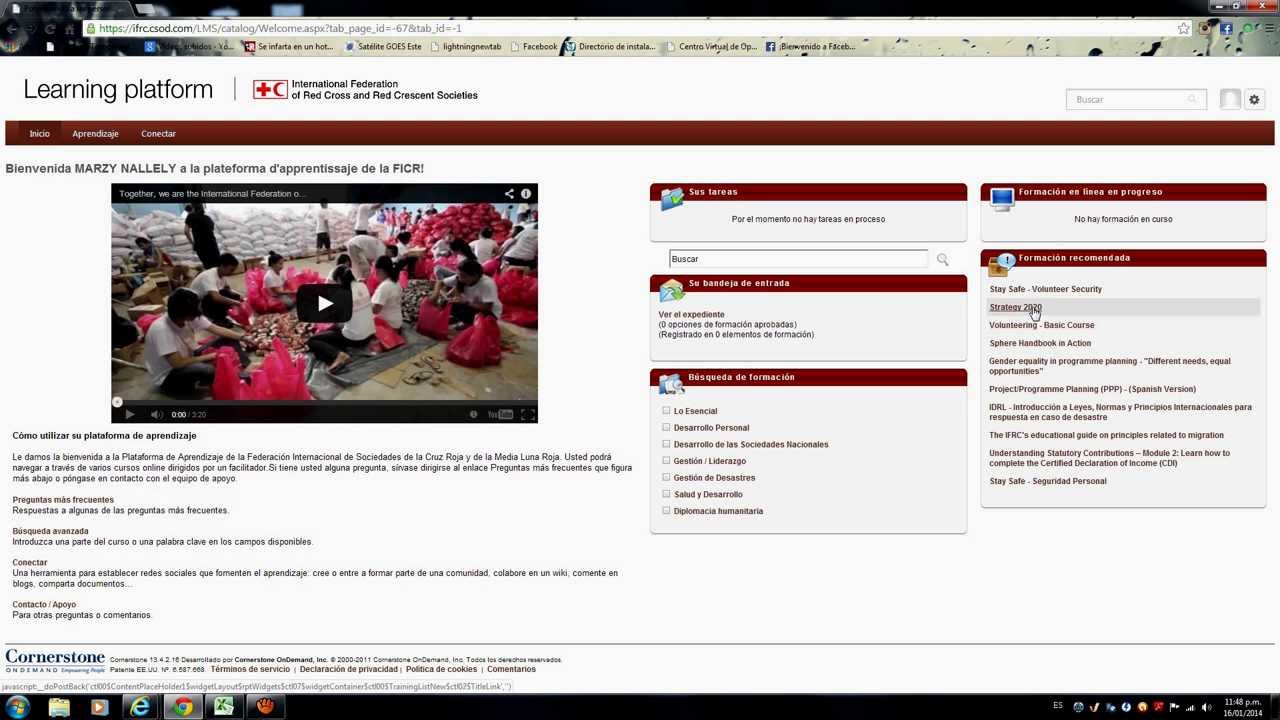Check the Lo Esencial checkbox
Image resolution: width=1280 pixels, height=720 pixels.
click(666, 410)
